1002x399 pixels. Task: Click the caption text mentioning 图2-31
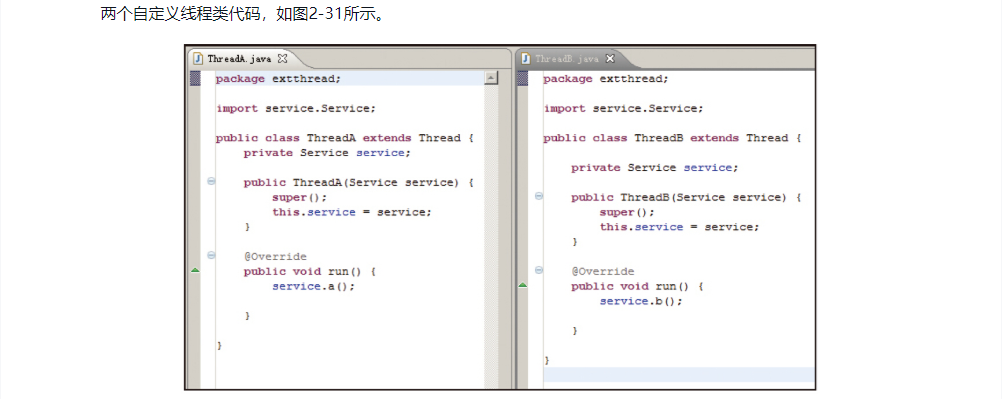[244, 14]
